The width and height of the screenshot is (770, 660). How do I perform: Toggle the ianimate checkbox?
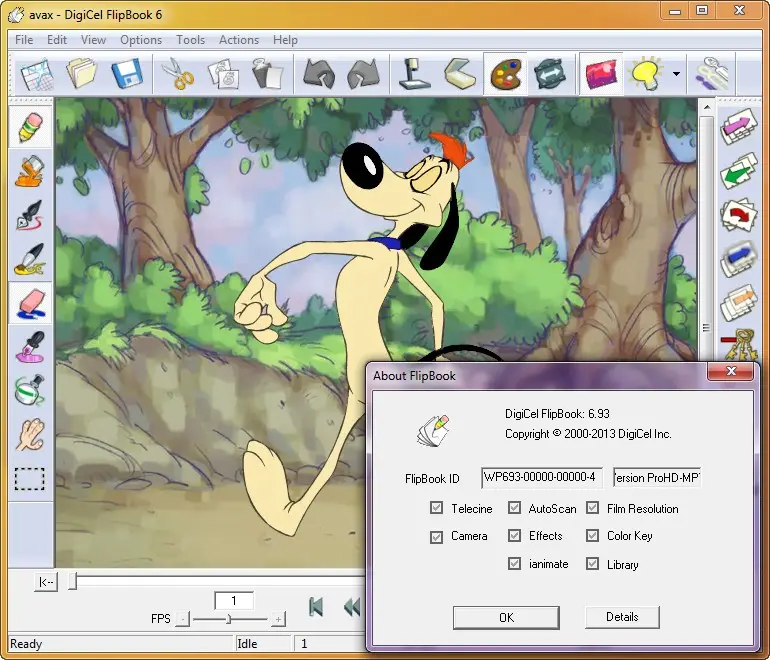tap(514, 563)
